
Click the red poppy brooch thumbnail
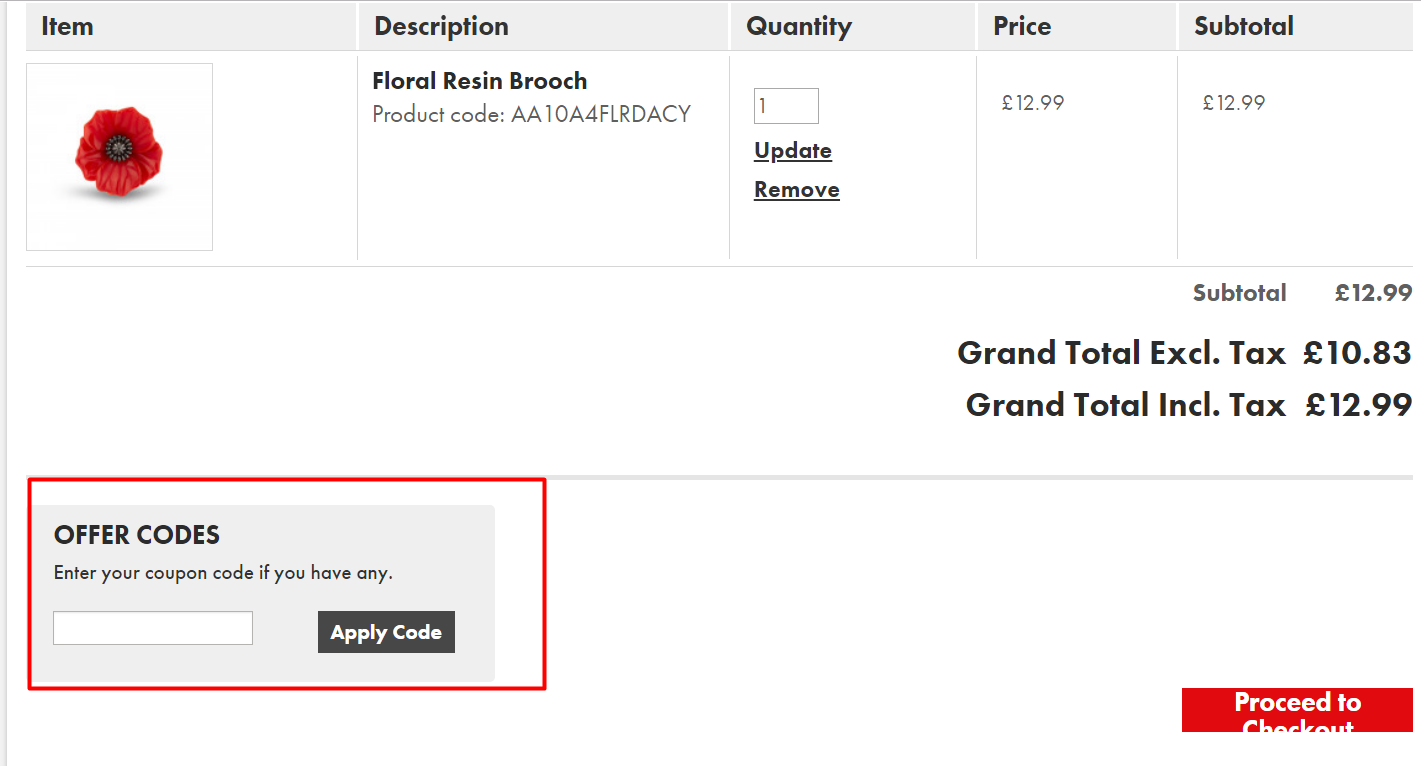[119, 157]
